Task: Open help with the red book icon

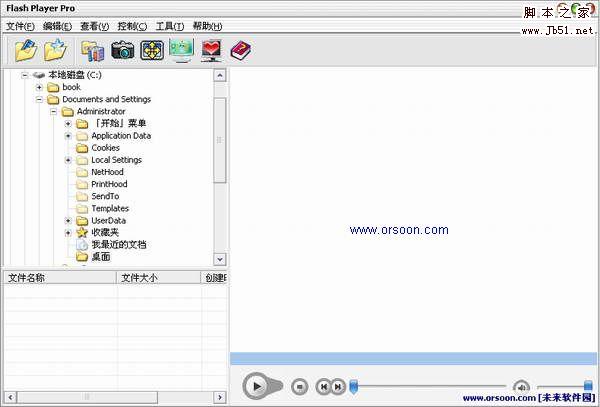Action: pyautogui.click(x=241, y=51)
